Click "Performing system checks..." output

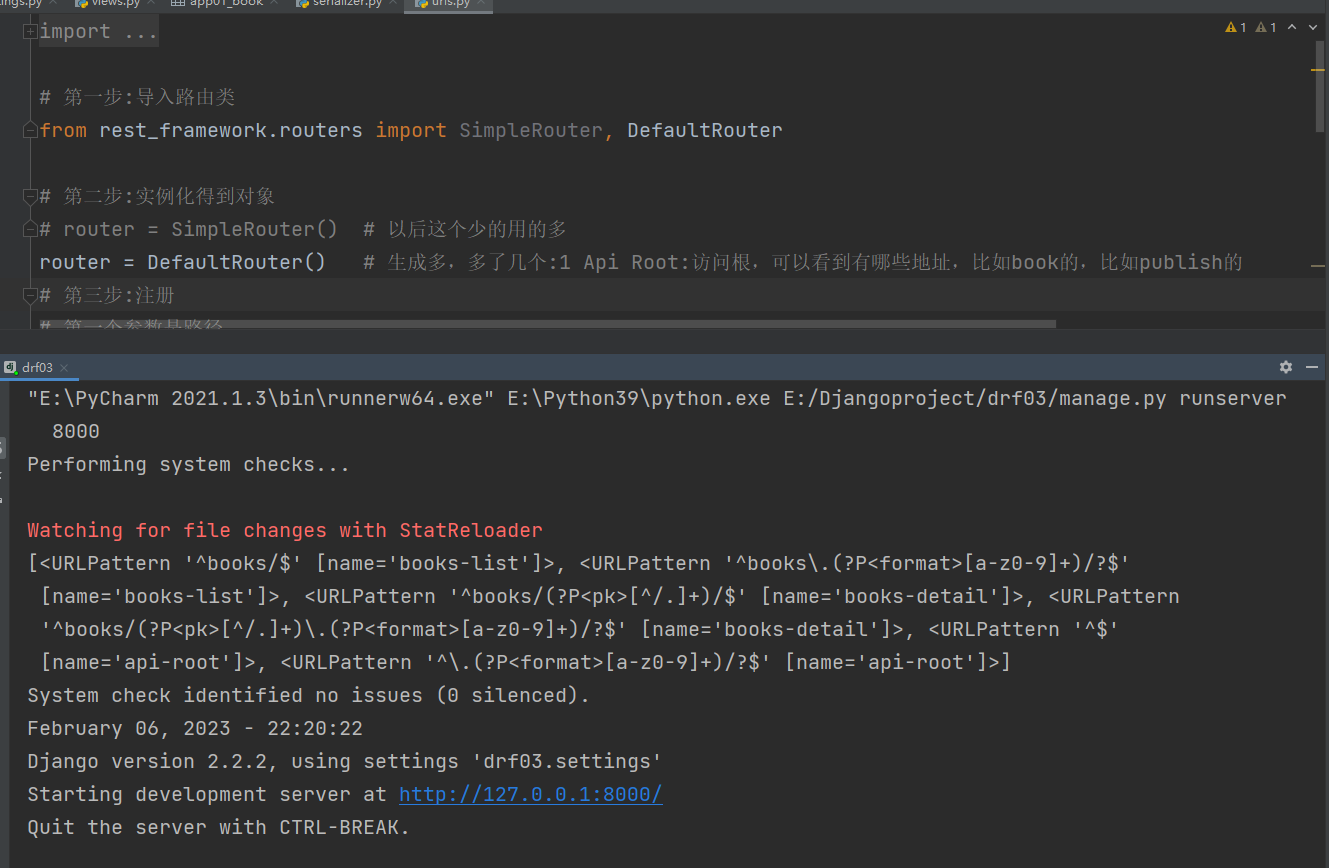point(189,465)
